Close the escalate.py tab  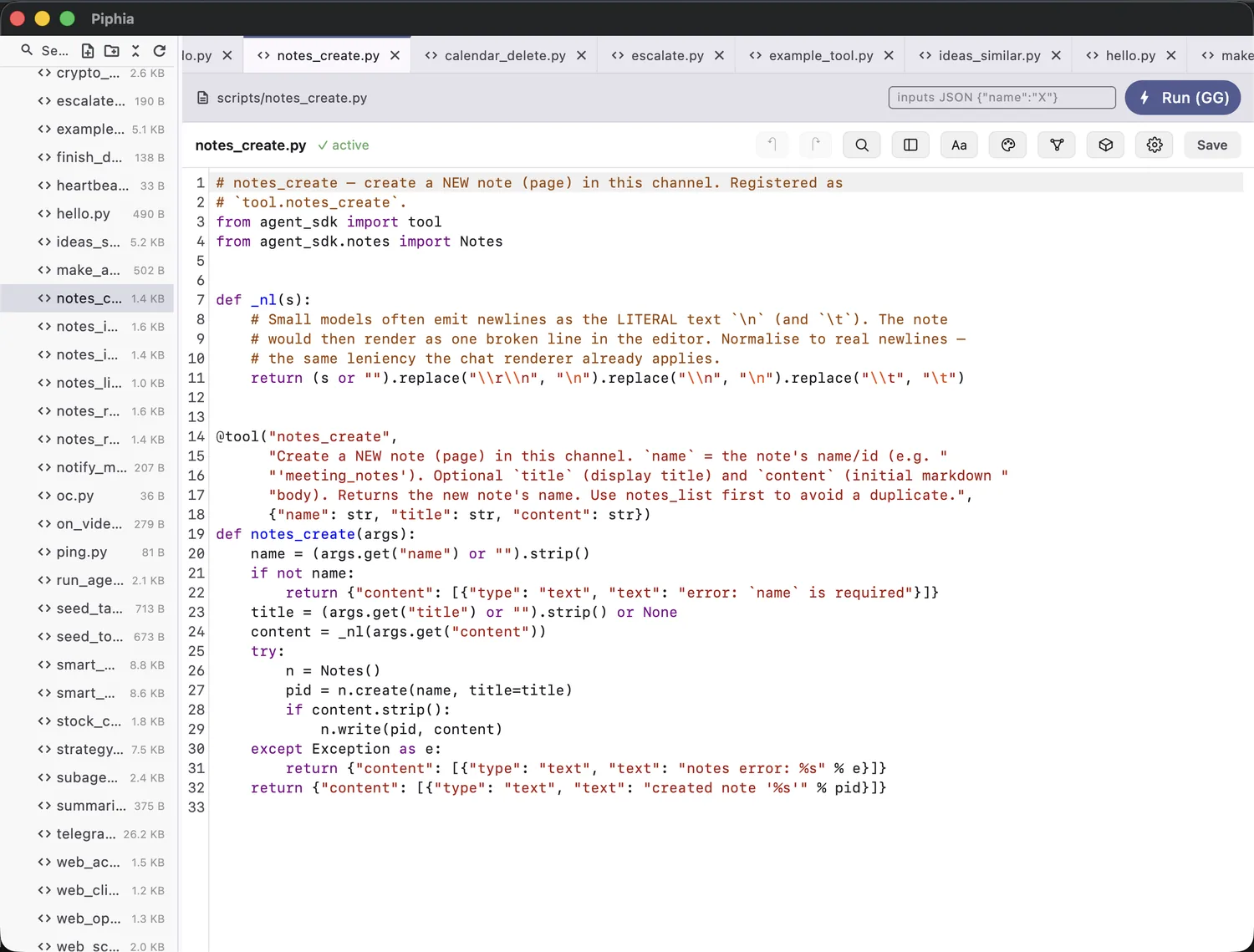(719, 55)
